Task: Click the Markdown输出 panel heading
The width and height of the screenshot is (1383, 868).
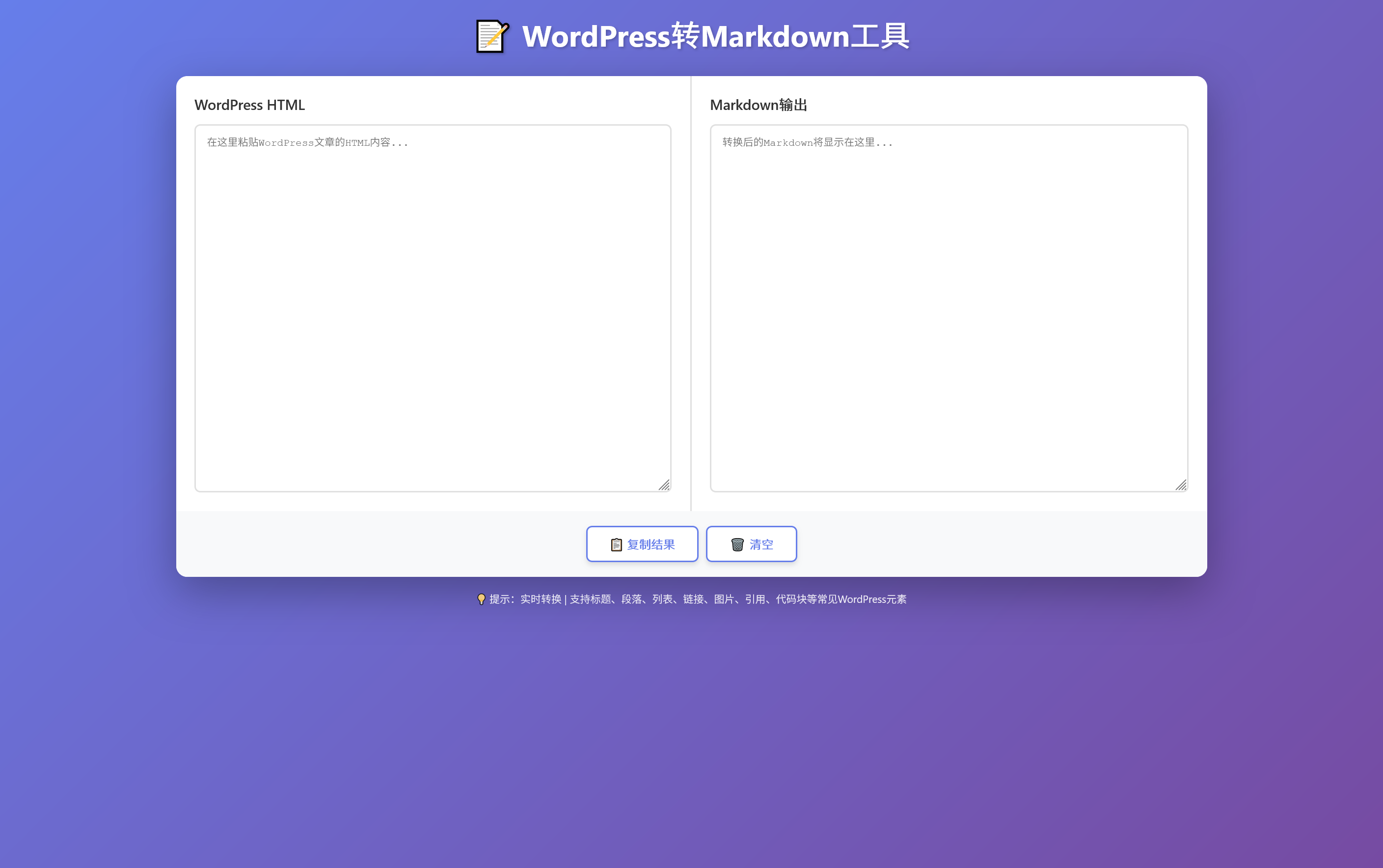Action: [x=759, y=105]
